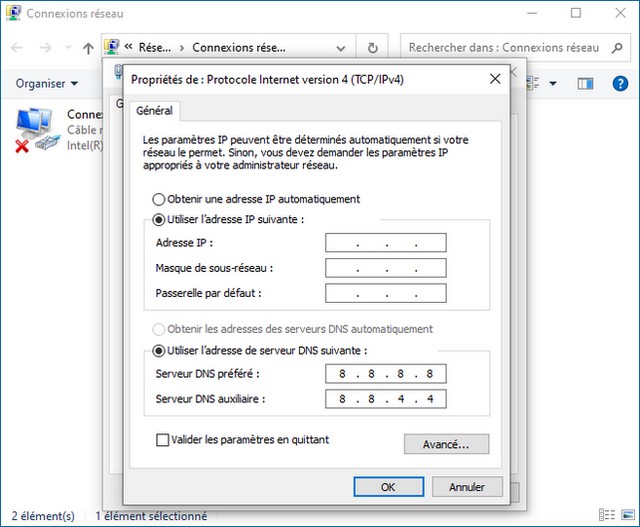This screenshot has width=640, height=527.
Task: Click the Connexions réseau title bar icon
Action: 13,13
